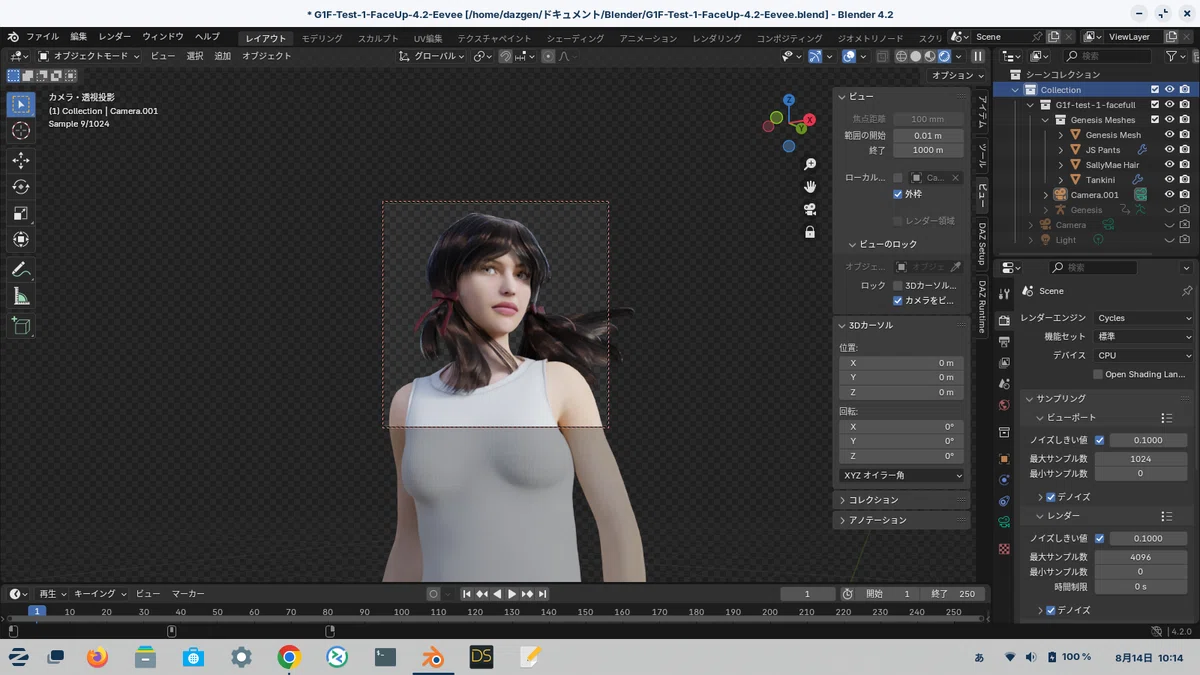Choose the Move tool in toolbar

(x=21, y=160)
